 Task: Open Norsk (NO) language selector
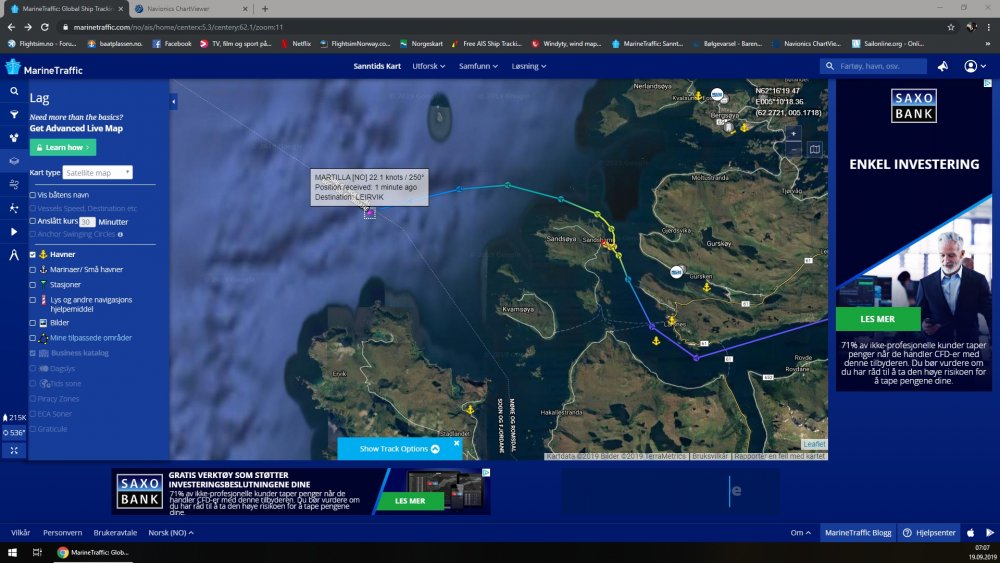point(171,533)
